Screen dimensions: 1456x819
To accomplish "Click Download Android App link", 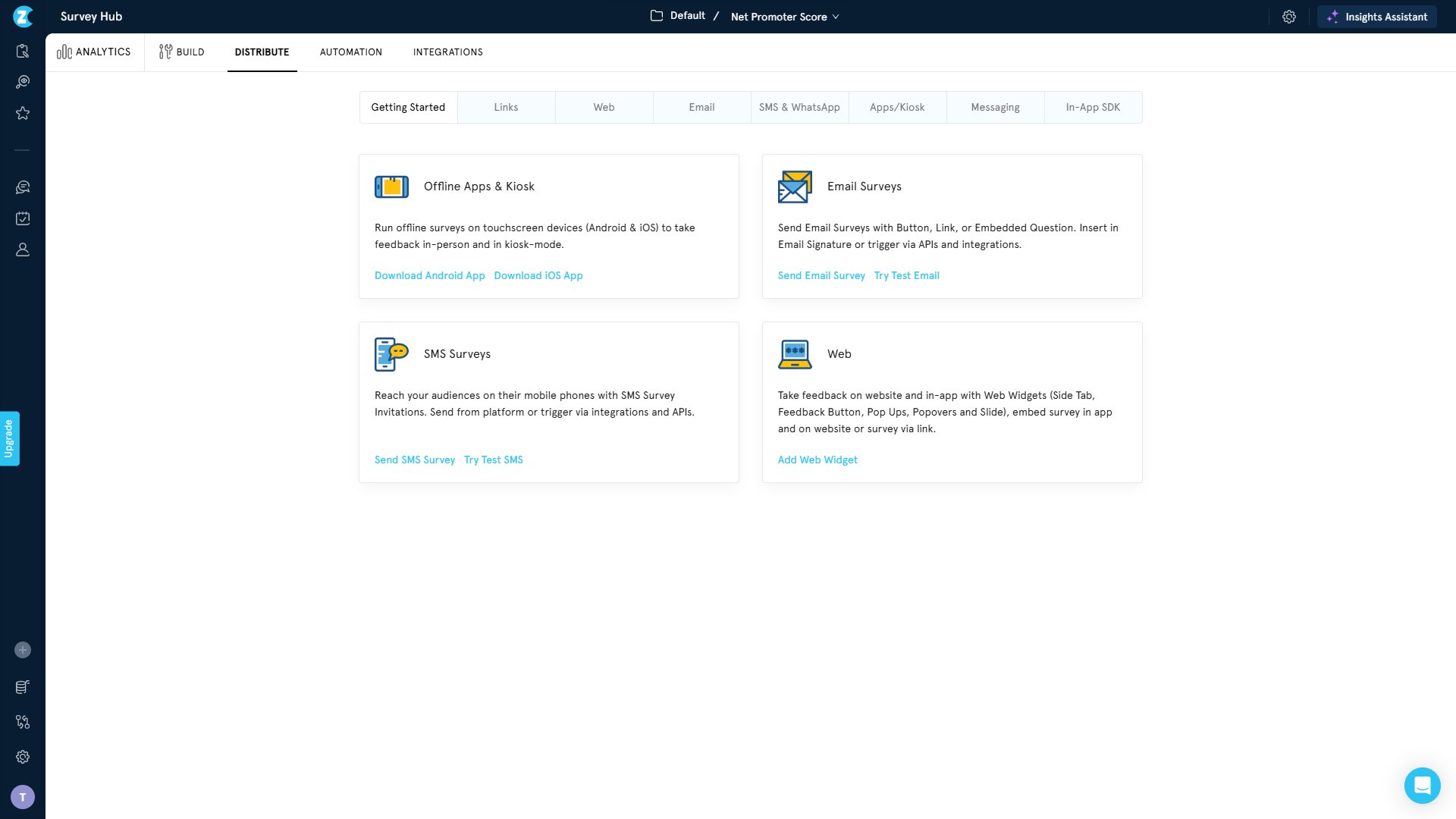I will (x=429, y=276).
